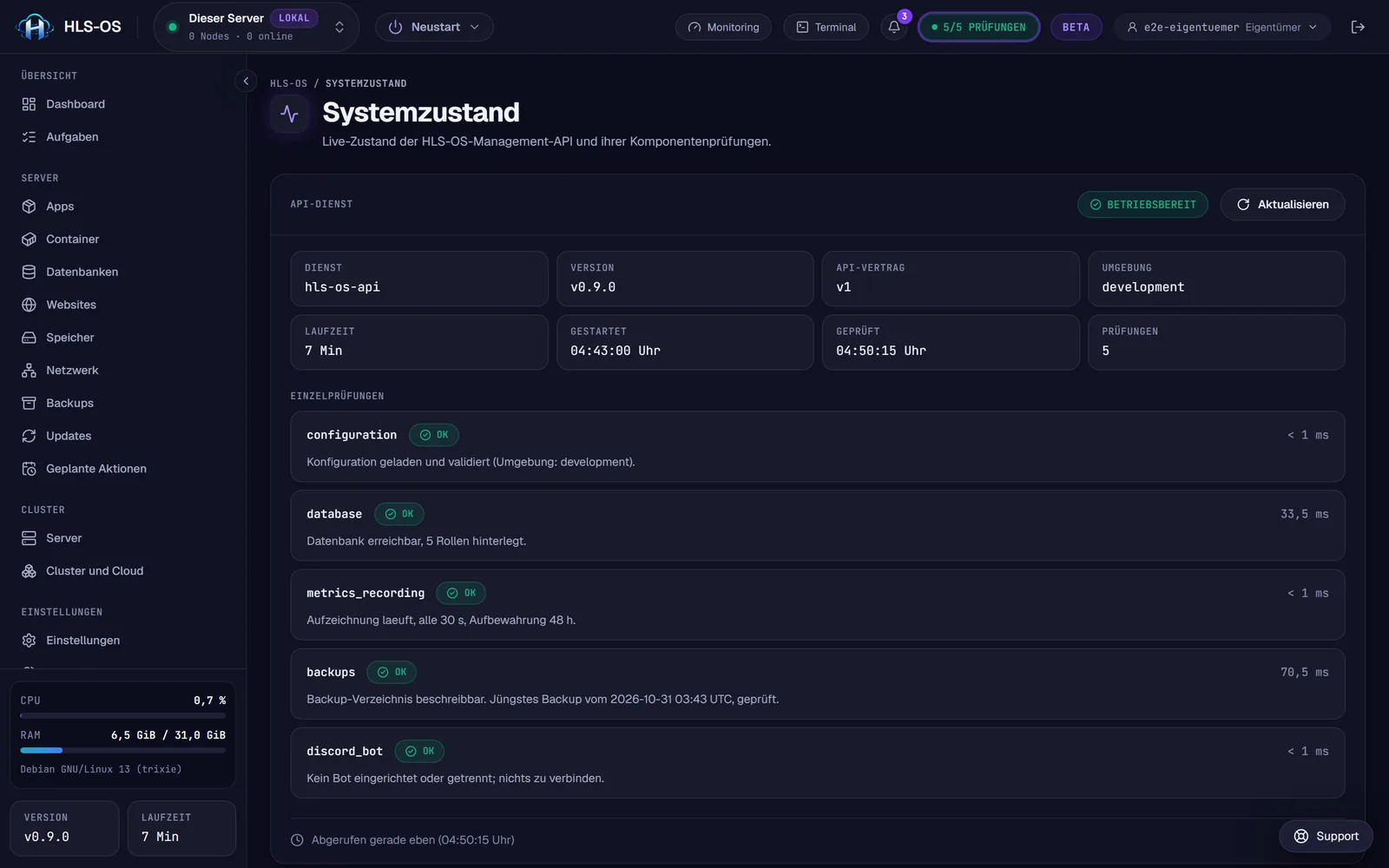Click the logout icon
The width and height of the screenshot is (1389, 868).
pos(1358,27)
